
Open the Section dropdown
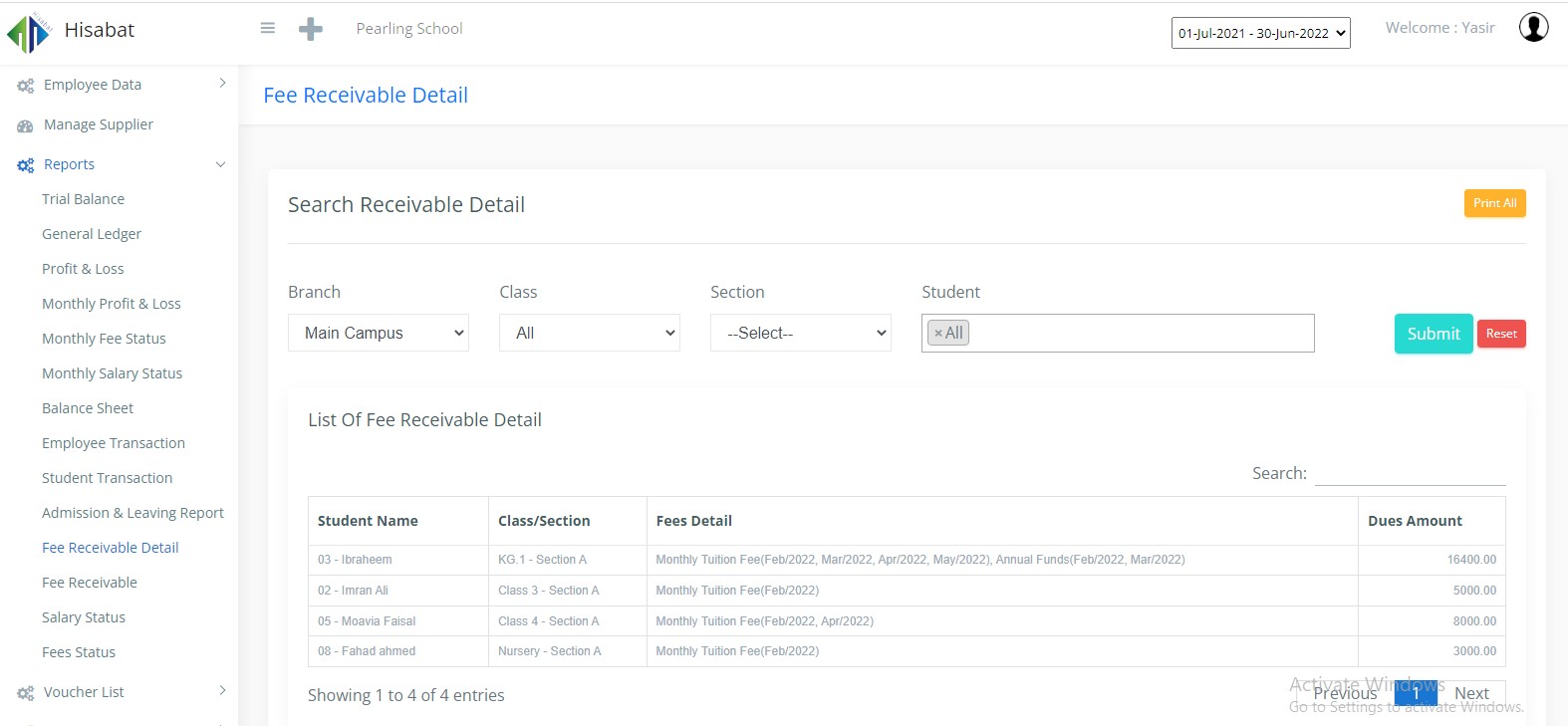pyautogui.click(x=800, y=333)
